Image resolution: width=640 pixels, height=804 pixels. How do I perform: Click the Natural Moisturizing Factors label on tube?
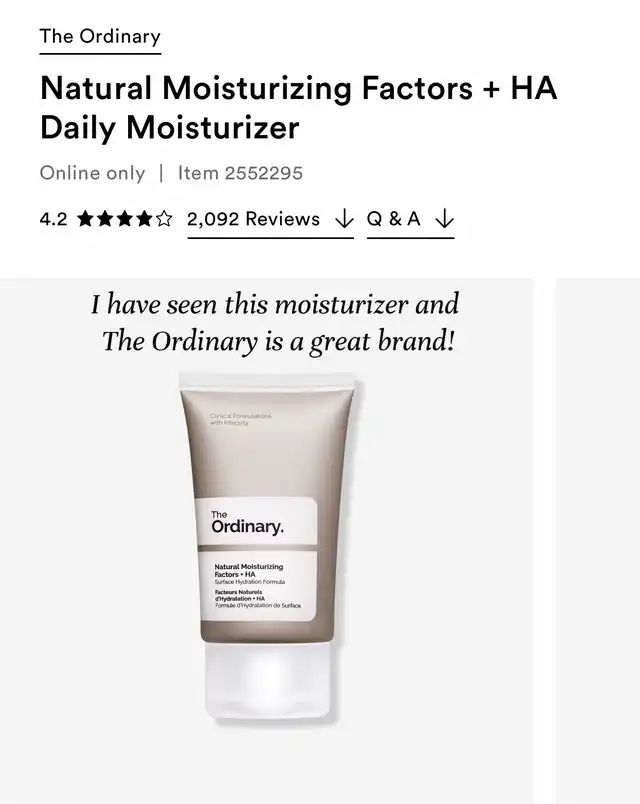point(249,570)
